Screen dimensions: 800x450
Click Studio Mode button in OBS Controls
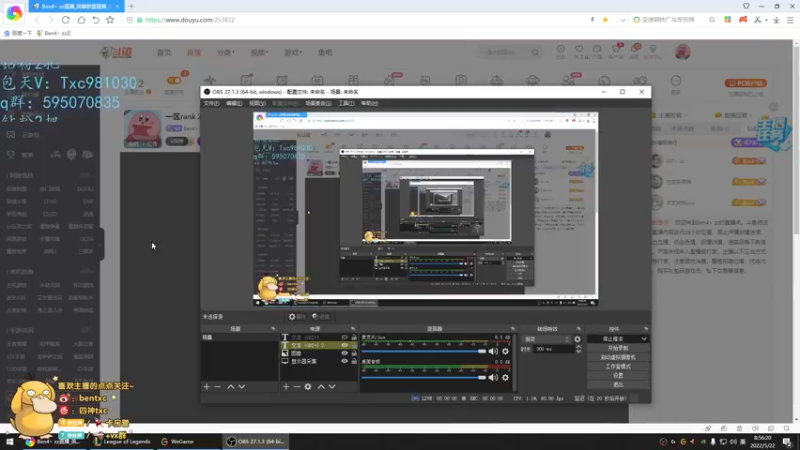(618, 366)
